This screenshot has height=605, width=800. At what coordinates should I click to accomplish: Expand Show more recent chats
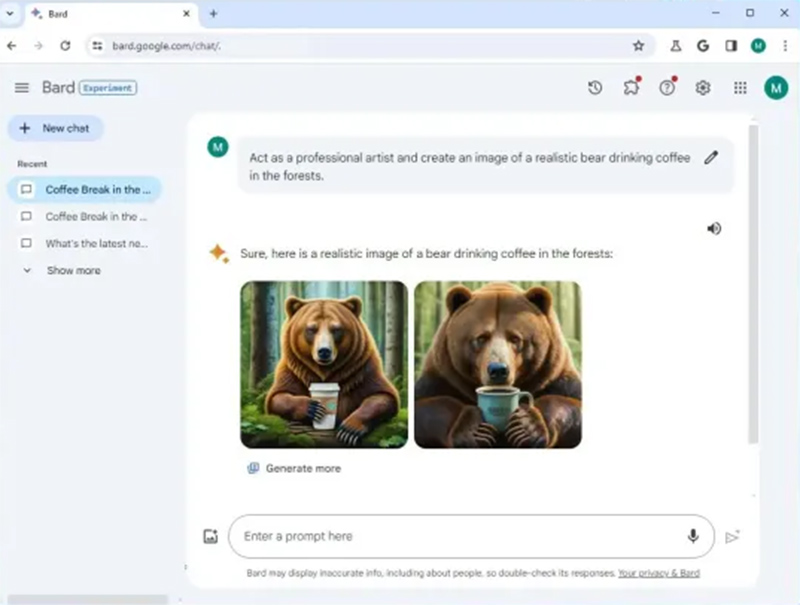pyautogui.click(x=62, y=270)
